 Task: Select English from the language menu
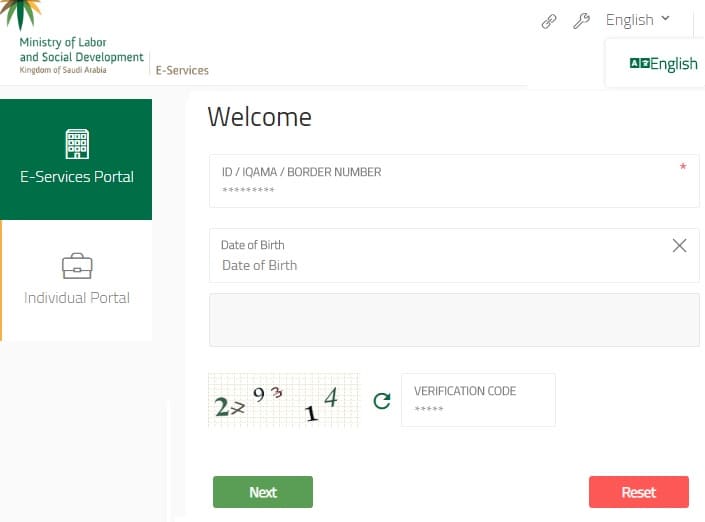[x=673, y=64]
